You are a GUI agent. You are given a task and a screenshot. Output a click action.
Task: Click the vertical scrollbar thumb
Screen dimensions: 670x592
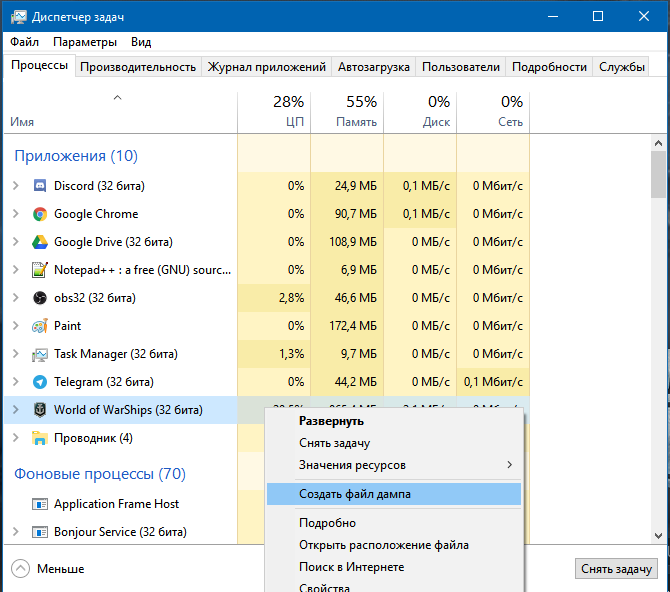658,174
